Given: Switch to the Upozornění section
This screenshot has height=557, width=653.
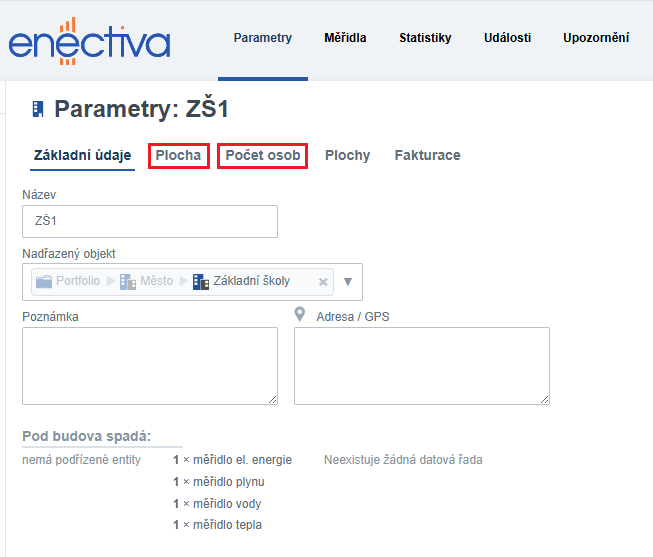Looking at the screenshot, I should click(x=596, y=38).
